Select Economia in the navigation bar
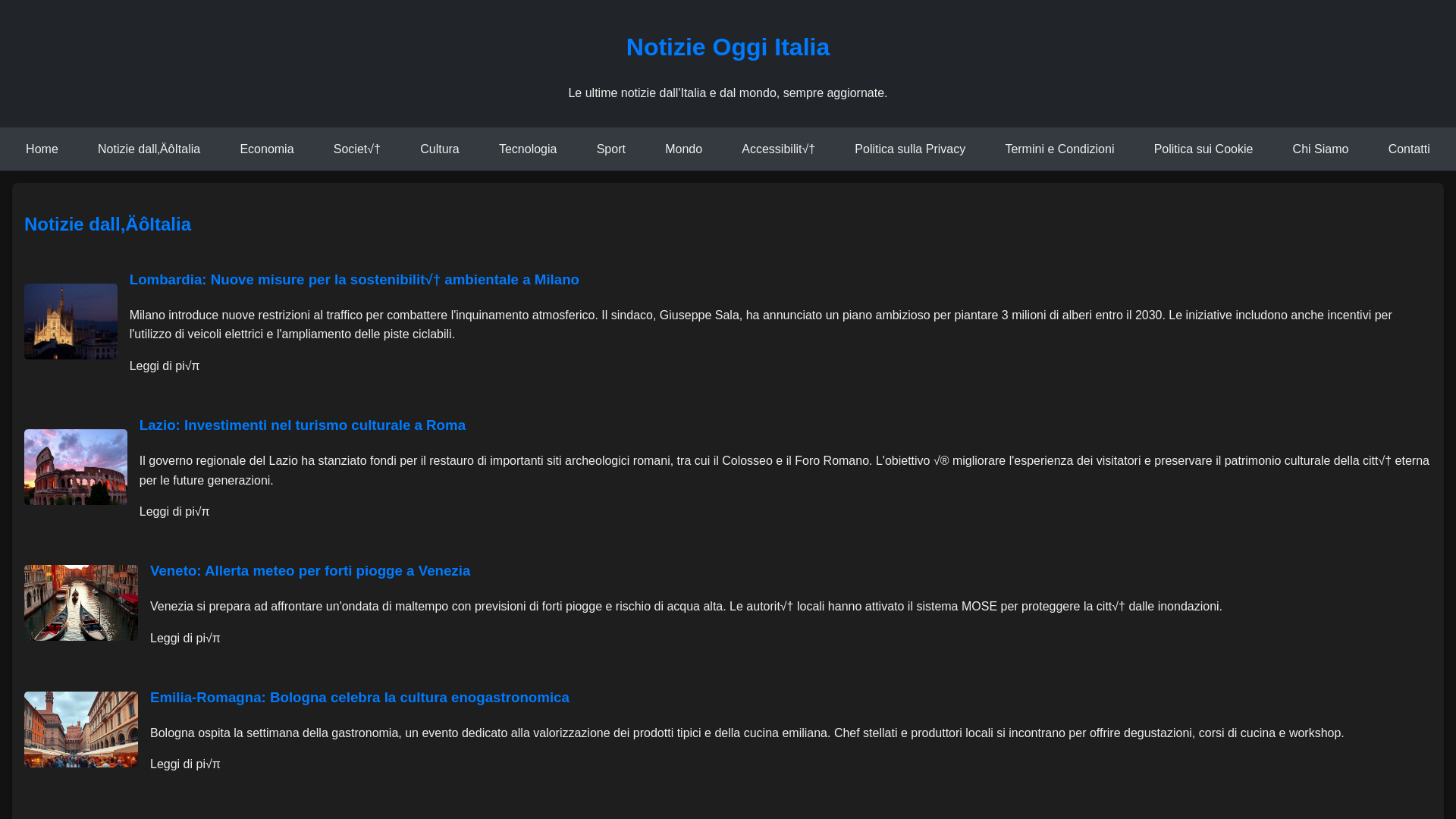Viewport: 1456px width, 819px height. pyautogui.click(x=267, y=149)
